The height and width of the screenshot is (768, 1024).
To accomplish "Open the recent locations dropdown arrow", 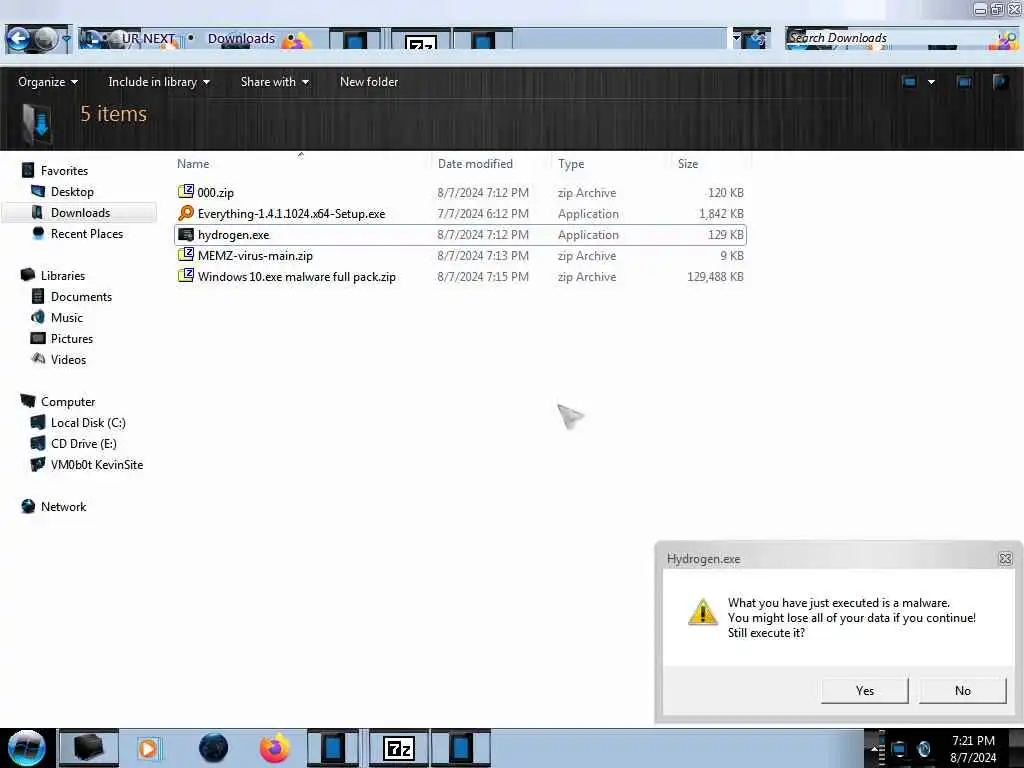I will 66,40.
